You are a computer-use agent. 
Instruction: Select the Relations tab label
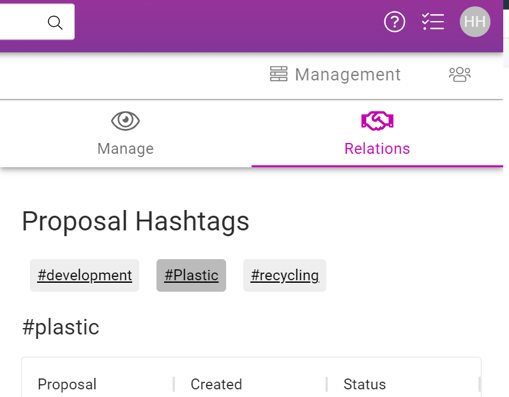(x=377, y=149)
